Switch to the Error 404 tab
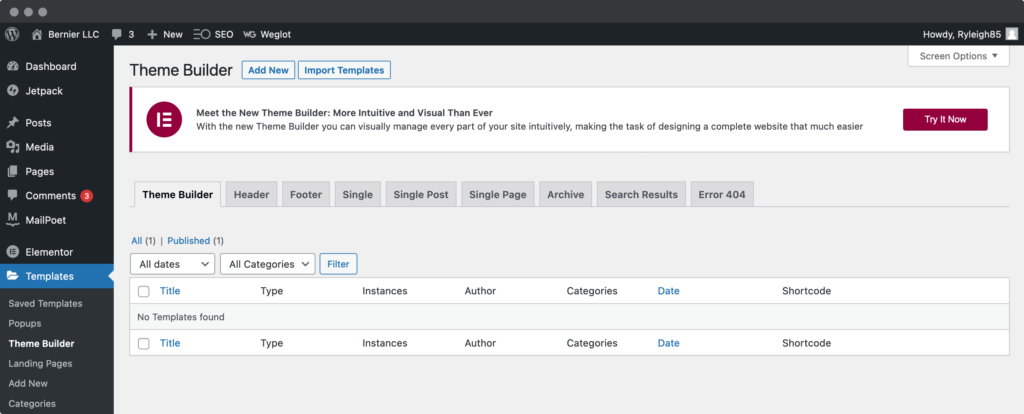Screen dimensions: 1024x414 (x=721, y=195)
